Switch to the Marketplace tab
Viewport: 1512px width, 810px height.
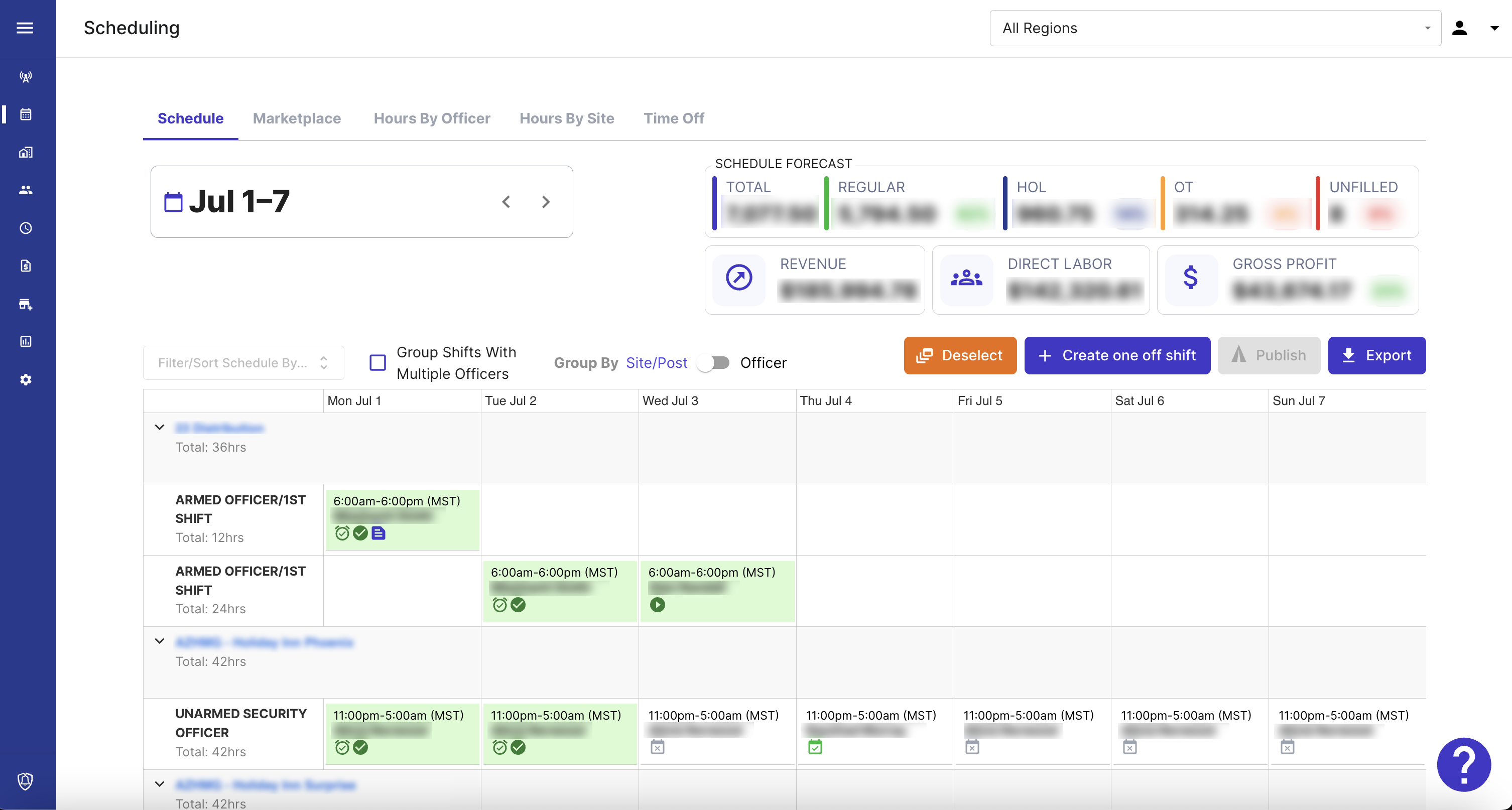coord(297,118)
